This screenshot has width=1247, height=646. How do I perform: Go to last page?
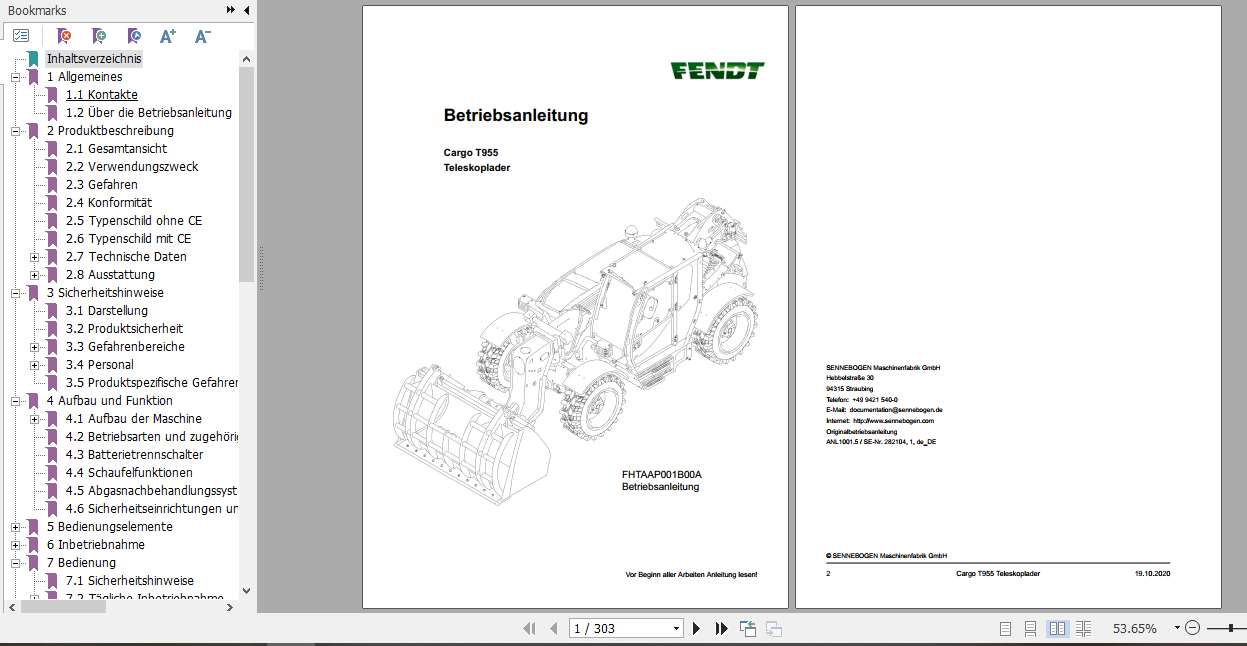click(x=721, y=629)
